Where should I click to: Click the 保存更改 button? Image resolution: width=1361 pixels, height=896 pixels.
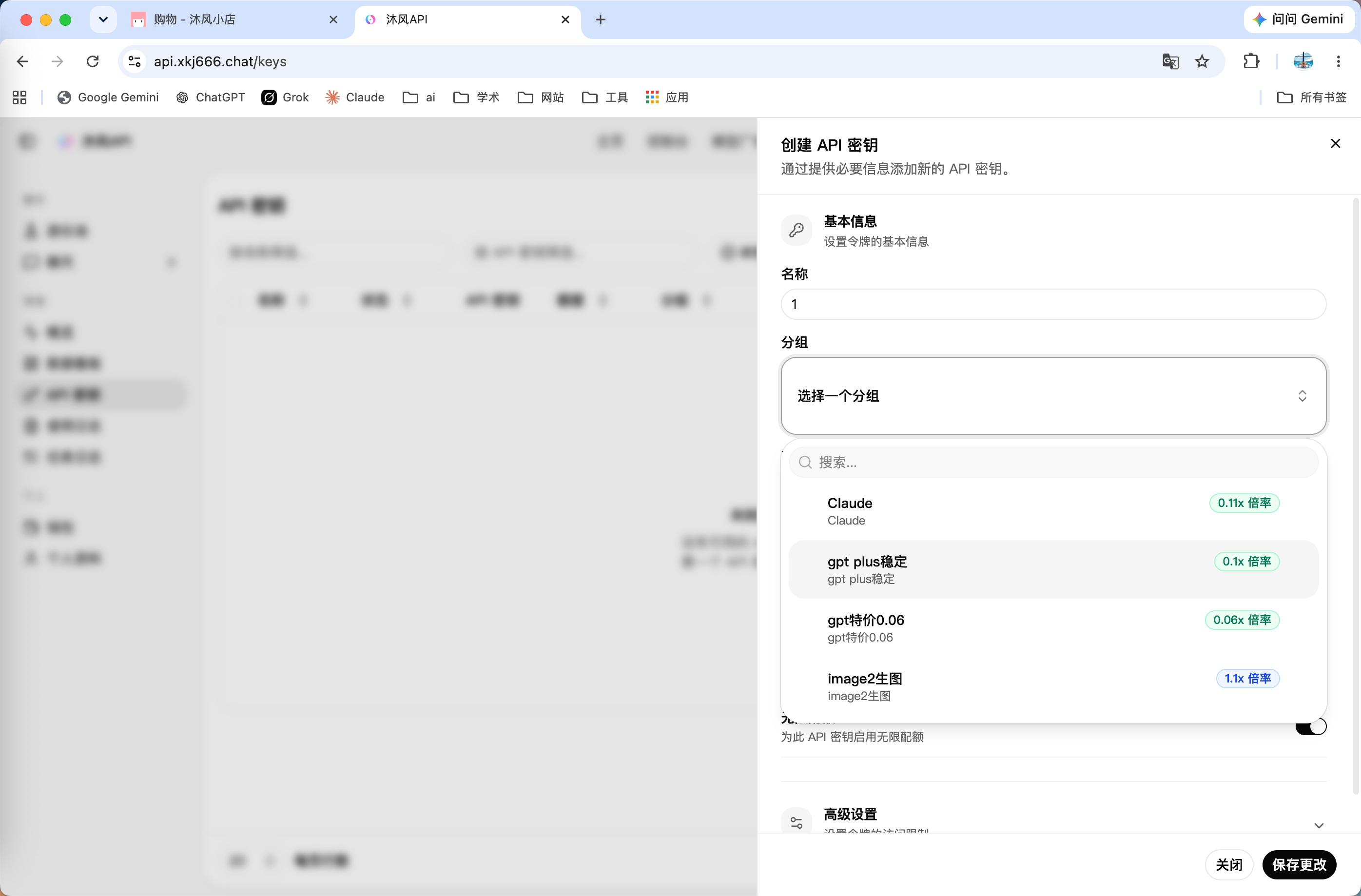[1299, 864]
